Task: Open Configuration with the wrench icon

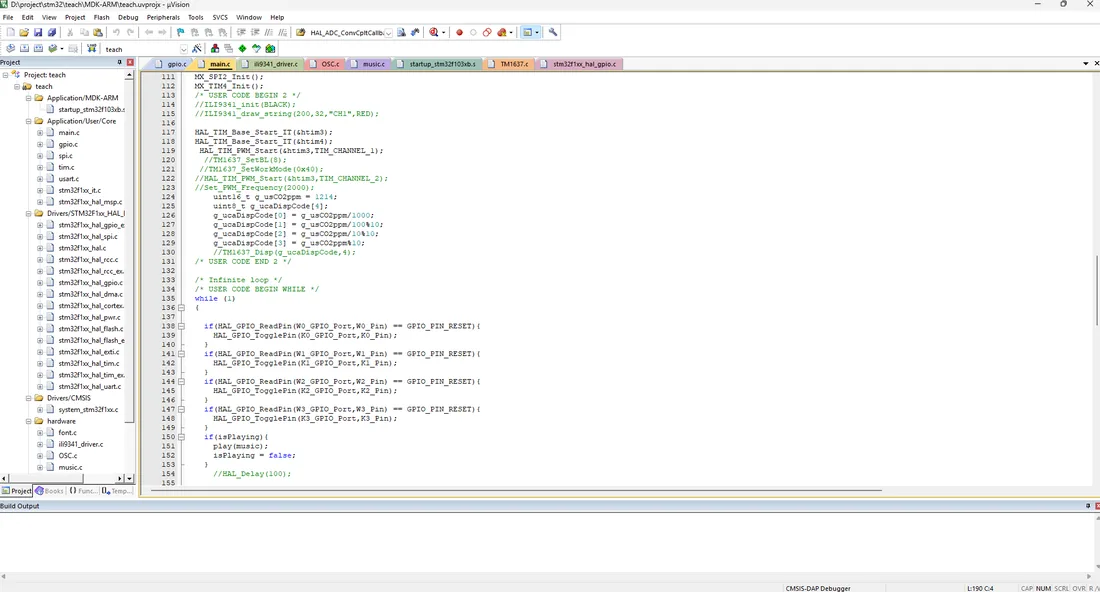Action: [553, 32]
